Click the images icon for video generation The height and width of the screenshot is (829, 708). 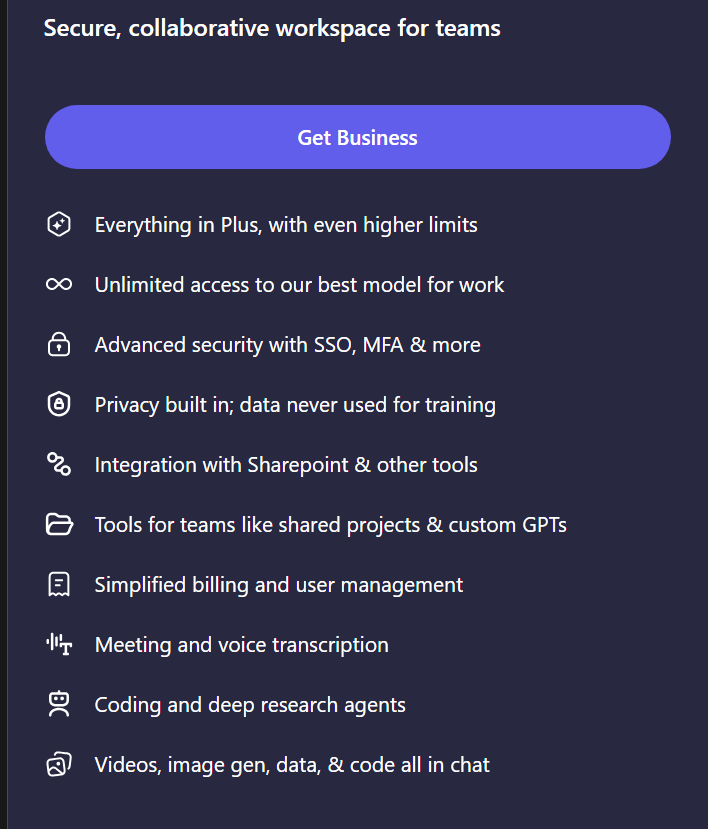pos(59,765)
